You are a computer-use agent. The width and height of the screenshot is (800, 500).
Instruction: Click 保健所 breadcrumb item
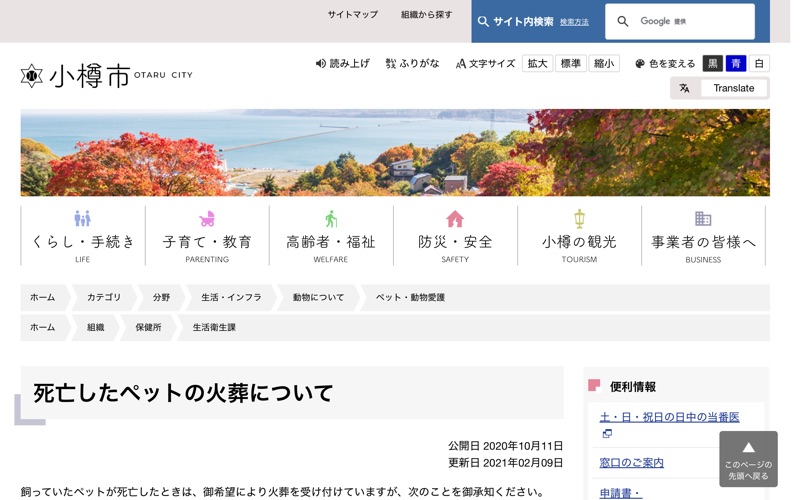(148, 328)
